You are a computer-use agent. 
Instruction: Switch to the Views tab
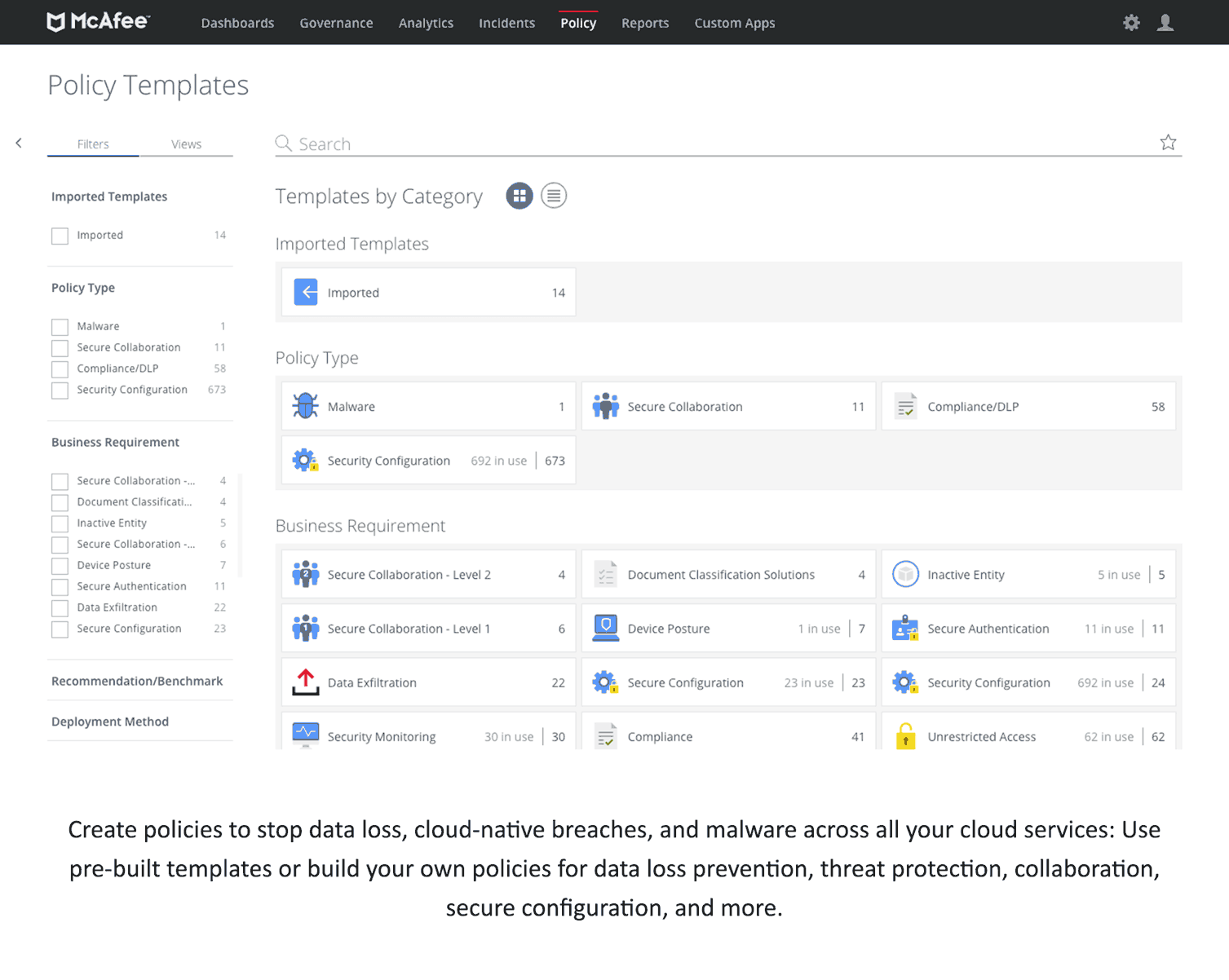[186, 144]
